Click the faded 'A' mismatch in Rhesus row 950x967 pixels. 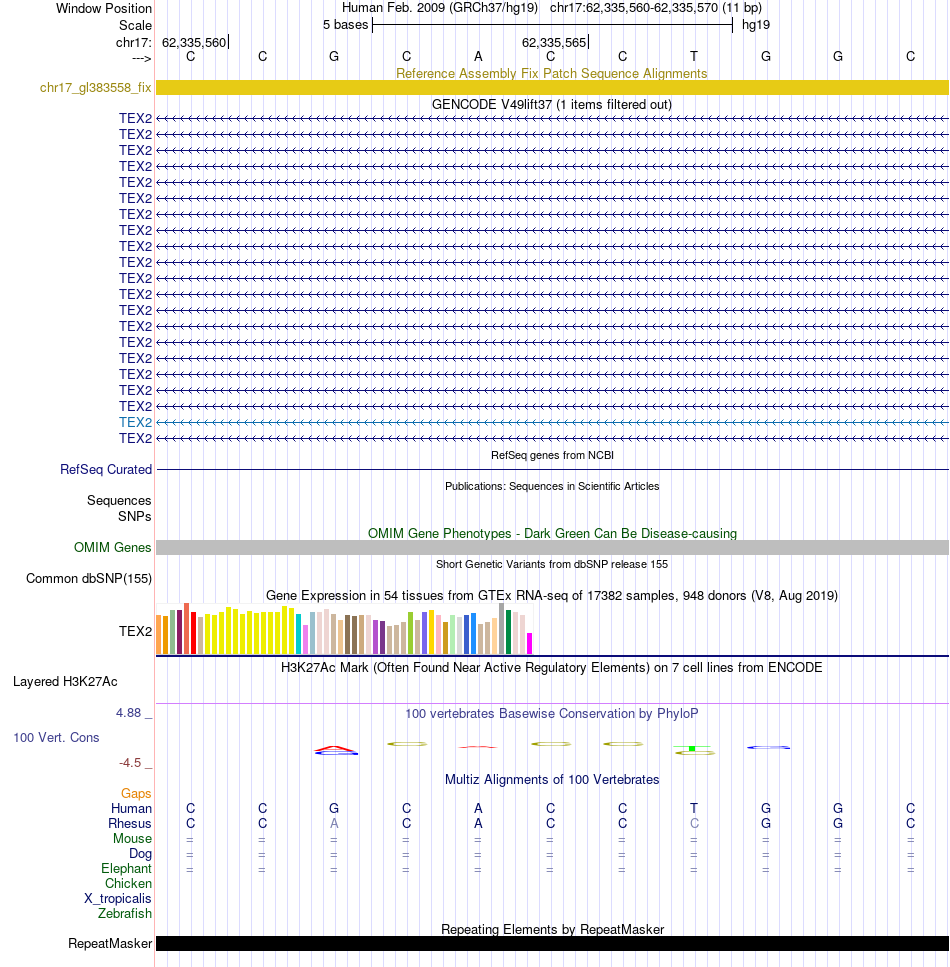click(334, 823)
